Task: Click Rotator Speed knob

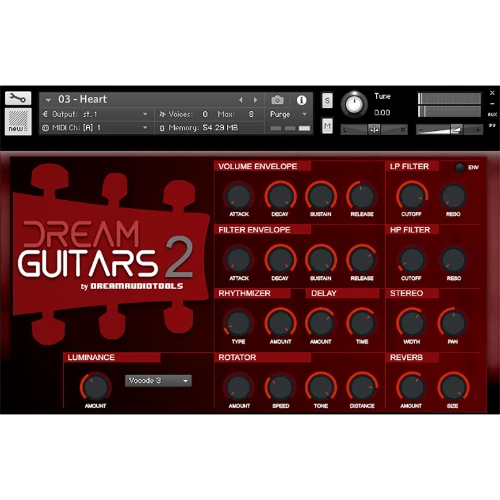Action: click(280, 387)
